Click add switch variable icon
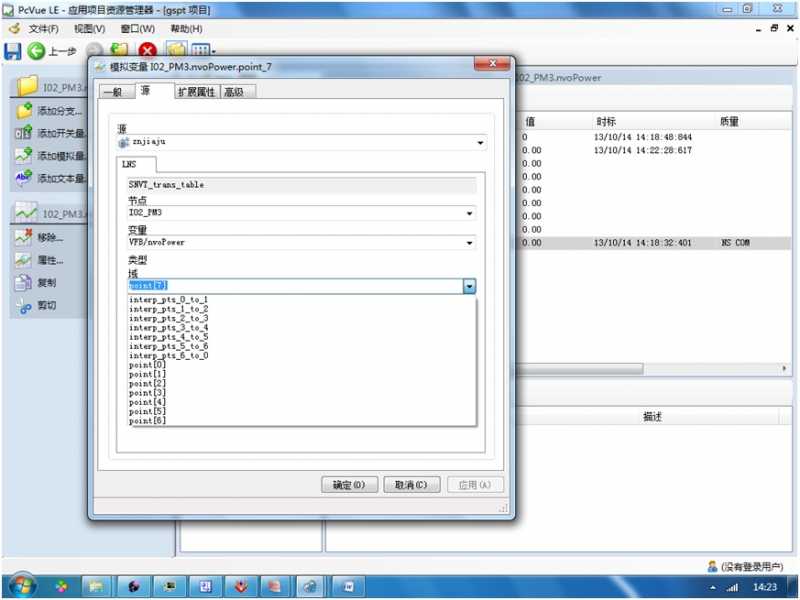Screen dimensions: 800x600 tap(23, 133)
